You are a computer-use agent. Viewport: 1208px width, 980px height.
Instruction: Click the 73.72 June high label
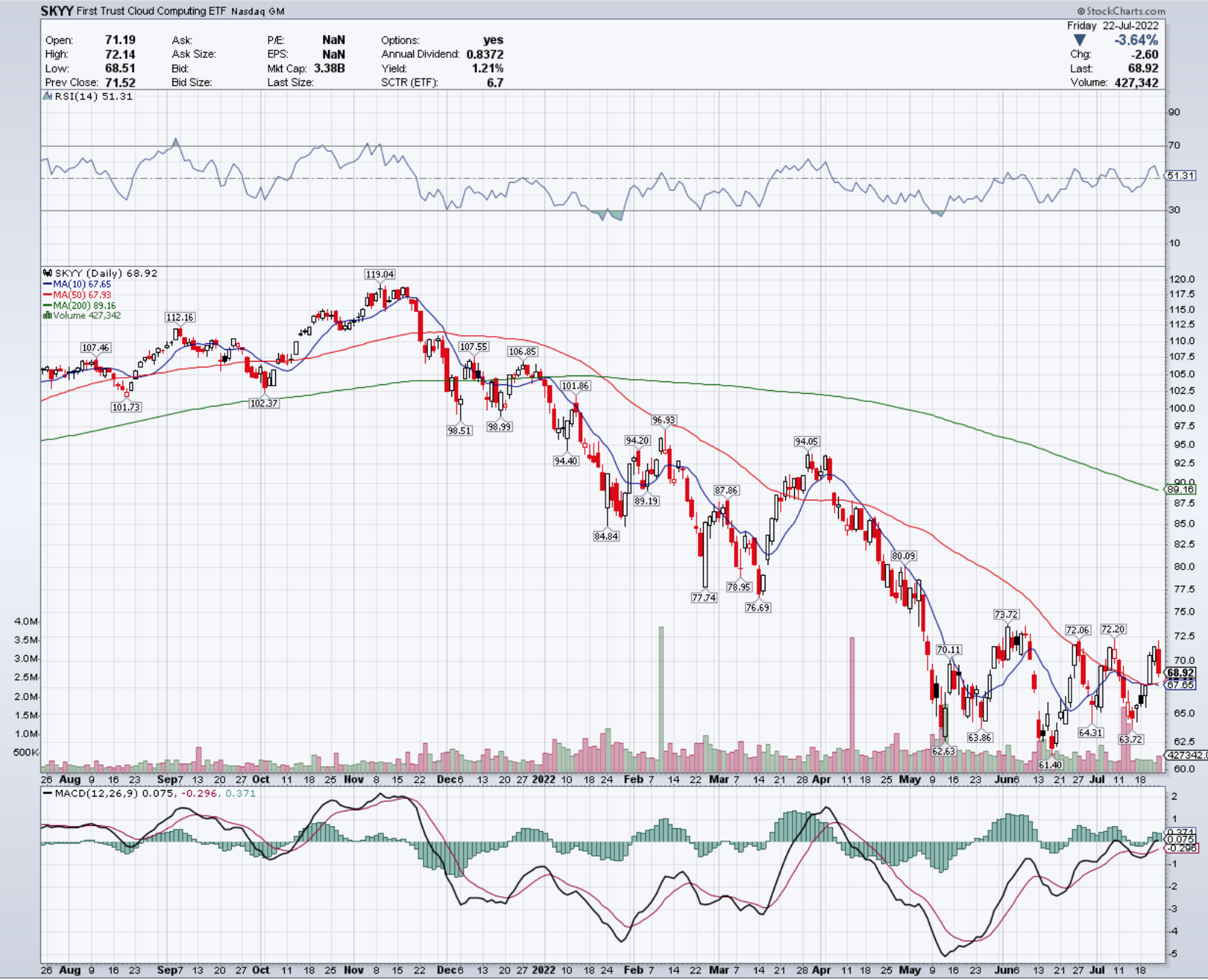click(x=1006, y=615)
